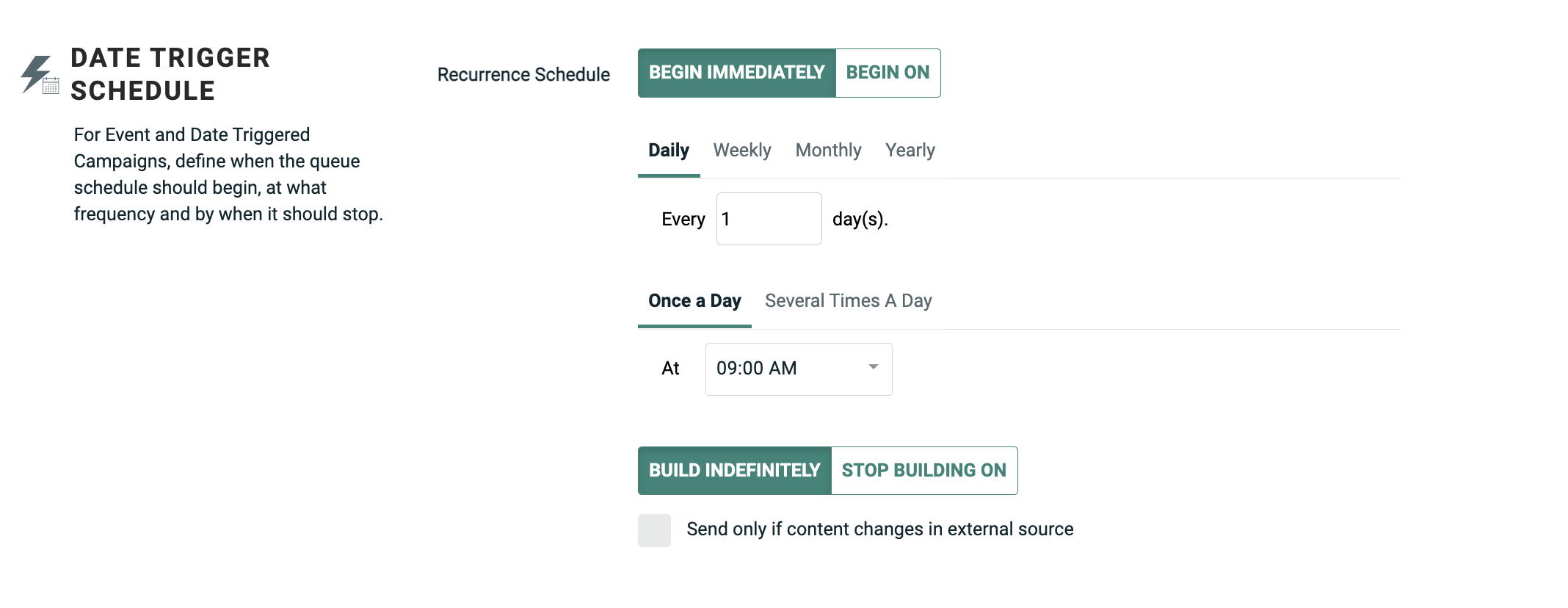Select the Once a Day tab
1568x608 pixels.
pyautogui.click(x=694, y=301)
